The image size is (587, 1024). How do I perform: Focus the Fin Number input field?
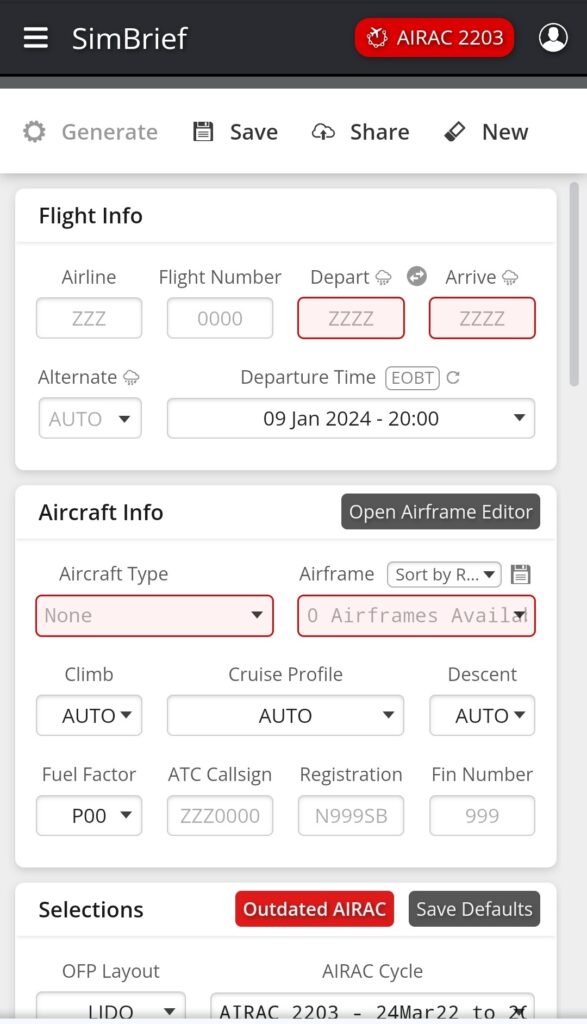pyautogui.click(x=482, y=815)
